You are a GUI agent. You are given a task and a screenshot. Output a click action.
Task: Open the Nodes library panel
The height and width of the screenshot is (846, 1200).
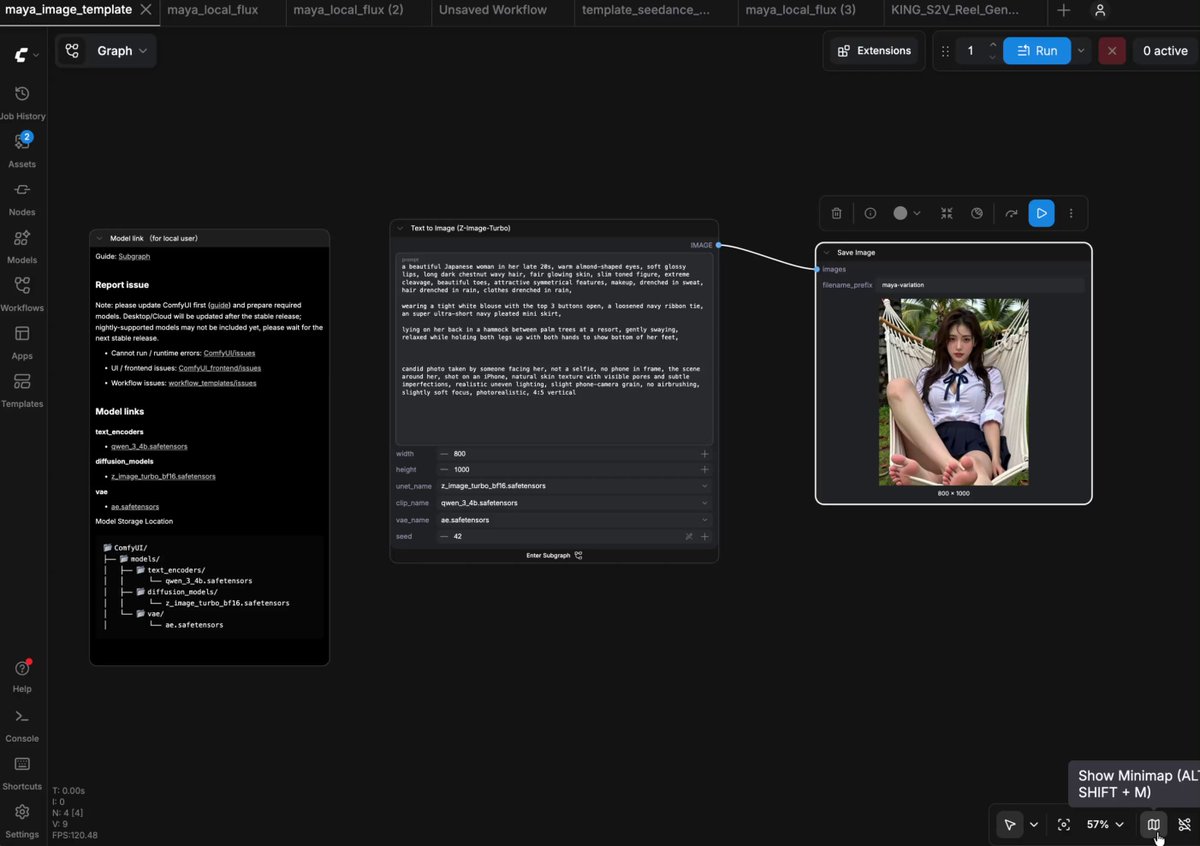pyautogui.click(x=22, y=198)
